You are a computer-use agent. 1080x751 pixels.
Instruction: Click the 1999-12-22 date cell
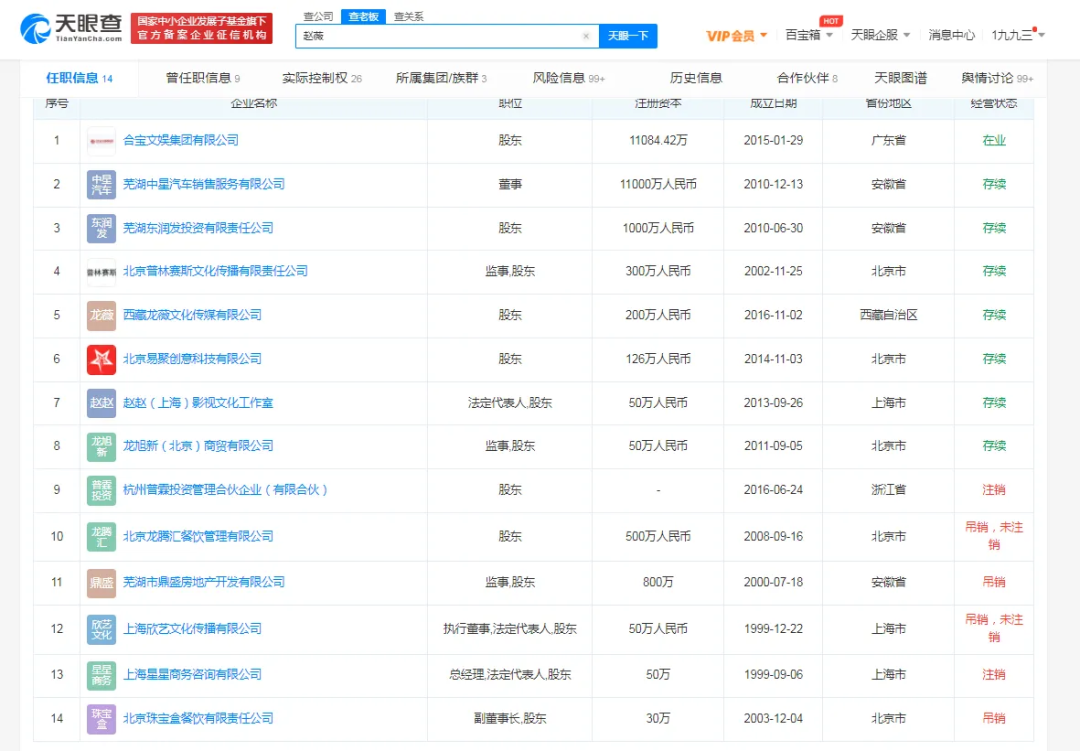click(773, 629)
